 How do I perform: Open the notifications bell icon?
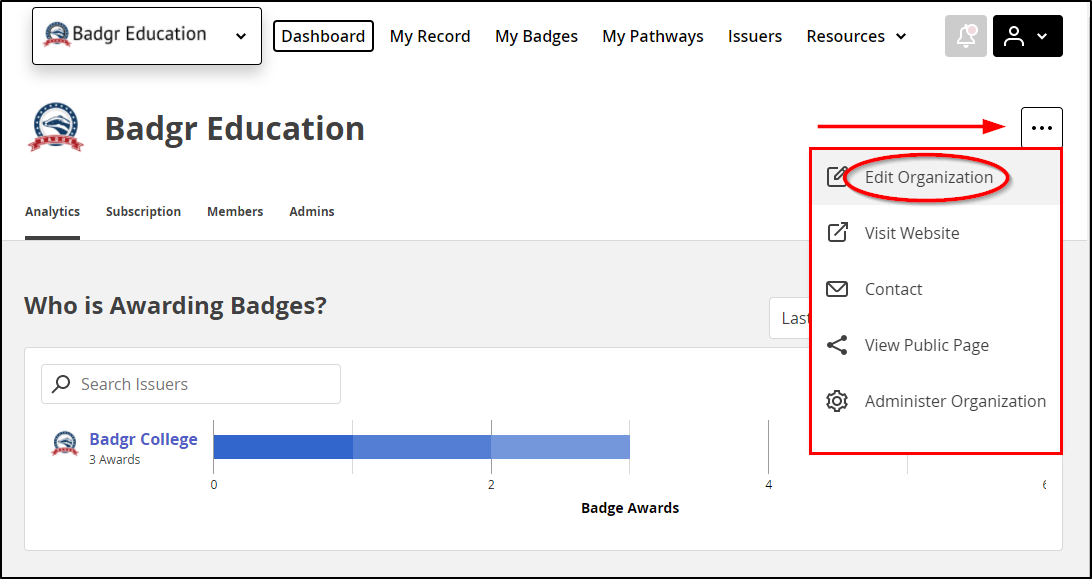coord(965,36)
